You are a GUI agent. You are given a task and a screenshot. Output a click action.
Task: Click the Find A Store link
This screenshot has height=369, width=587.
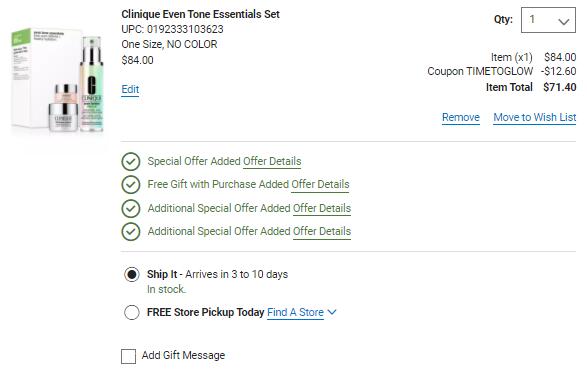pos(295,312)
